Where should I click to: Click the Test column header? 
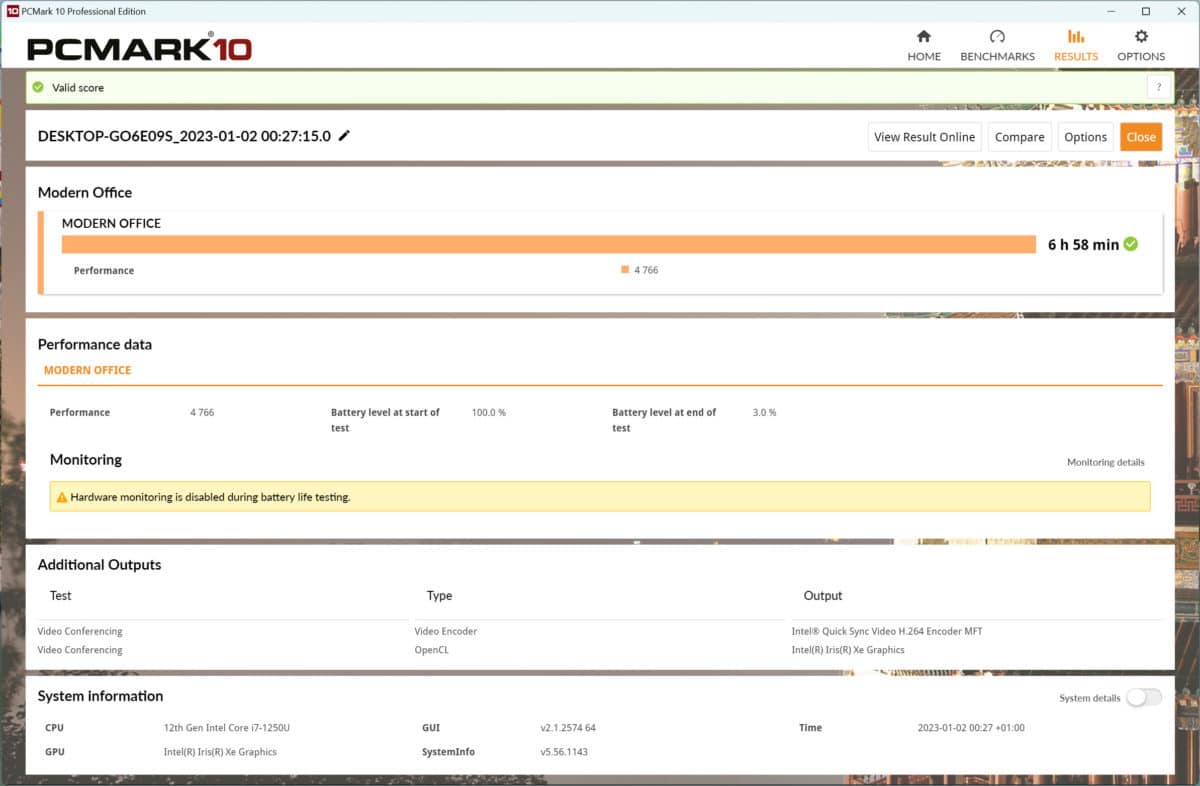tap(61, 595)
